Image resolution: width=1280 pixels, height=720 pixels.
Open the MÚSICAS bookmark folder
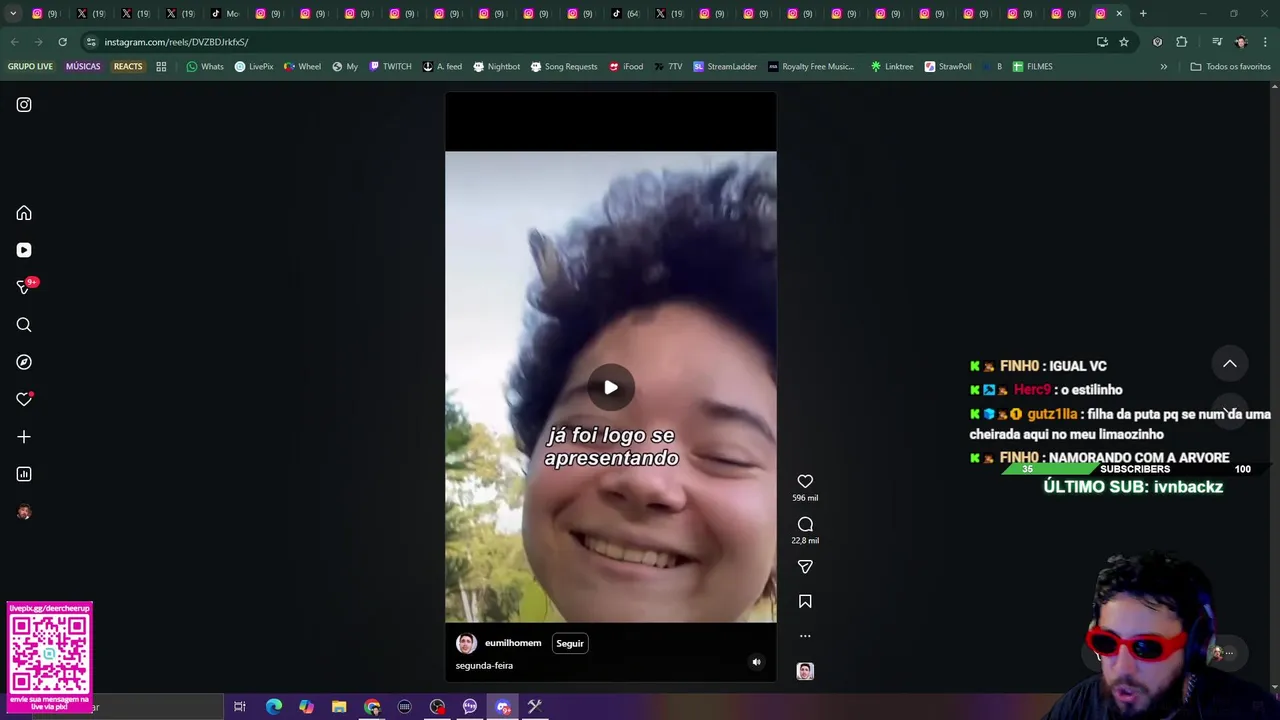point(83,67)
